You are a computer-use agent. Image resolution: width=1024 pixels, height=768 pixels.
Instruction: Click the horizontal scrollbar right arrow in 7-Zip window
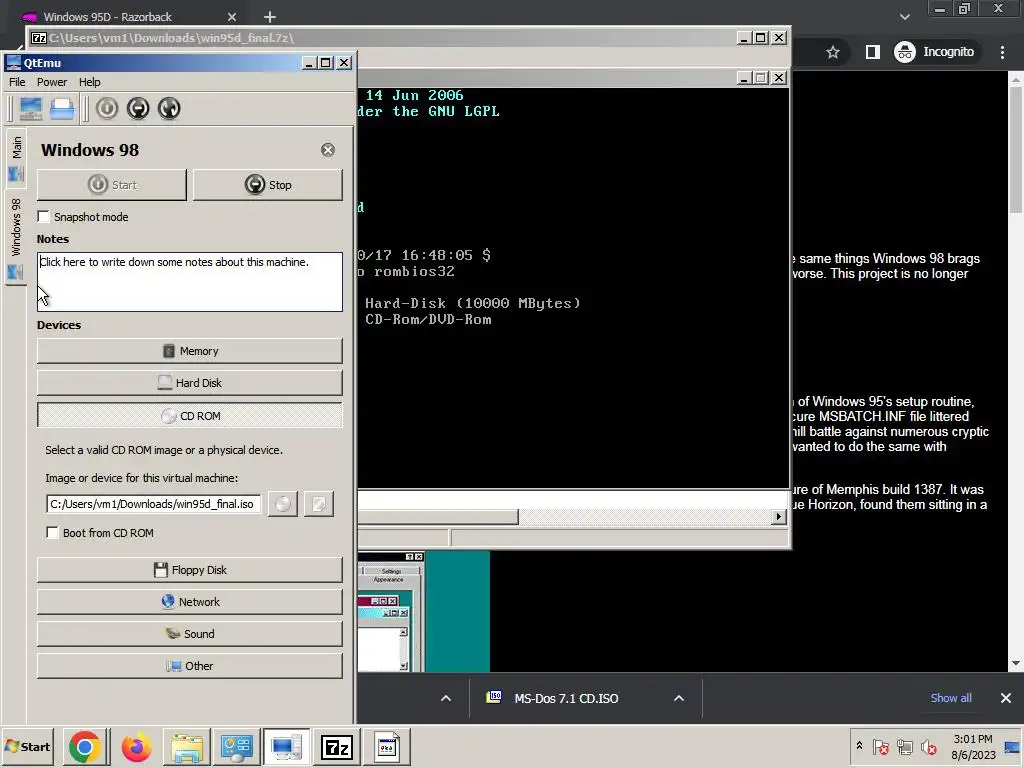click(x=778, y=517)
